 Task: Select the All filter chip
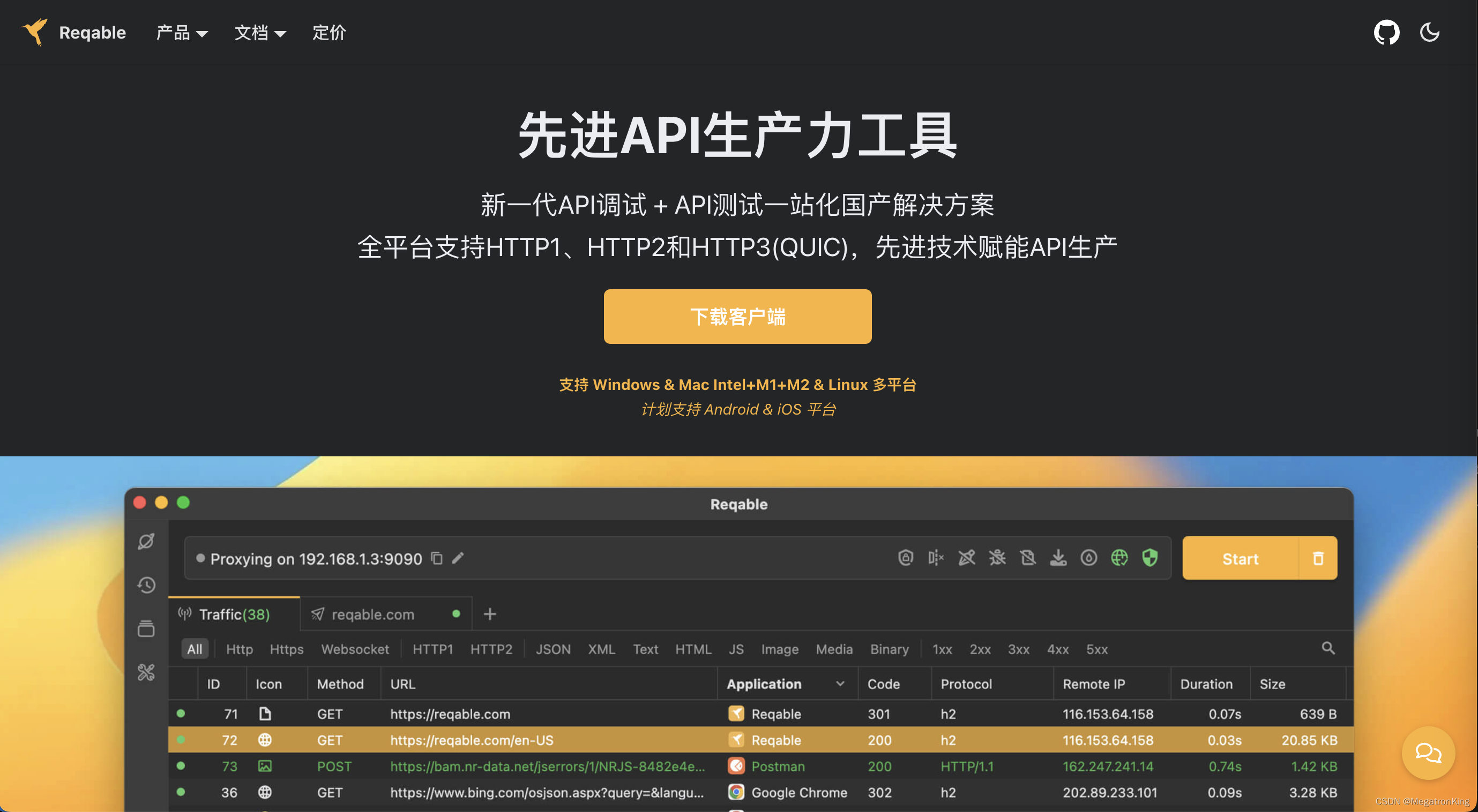click(195, 649)
